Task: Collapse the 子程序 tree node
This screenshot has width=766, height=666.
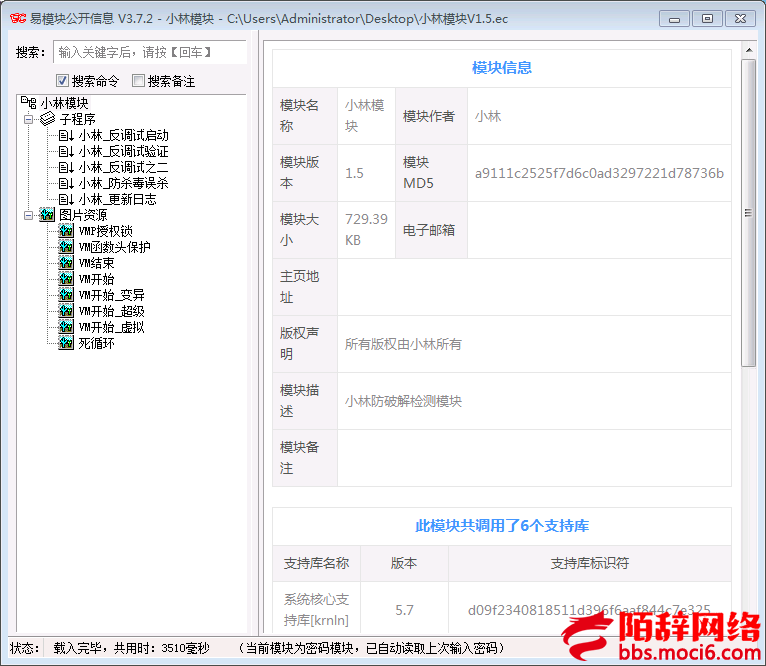Action: (29, 119)
